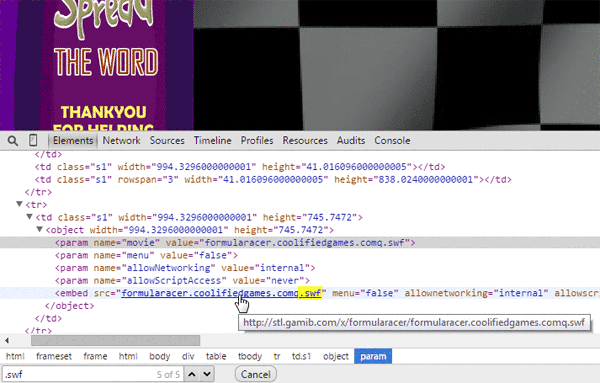
Task: Select the table breadcrumb
Action: point(216,356)
